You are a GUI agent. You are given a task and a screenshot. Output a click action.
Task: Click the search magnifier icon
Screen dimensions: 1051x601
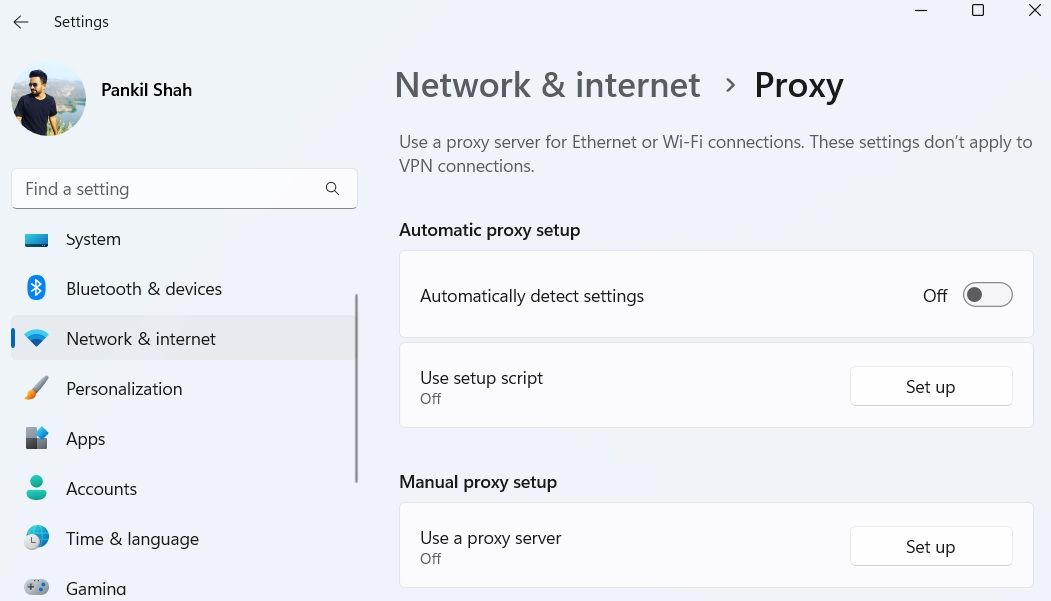(x=332, y=189)
